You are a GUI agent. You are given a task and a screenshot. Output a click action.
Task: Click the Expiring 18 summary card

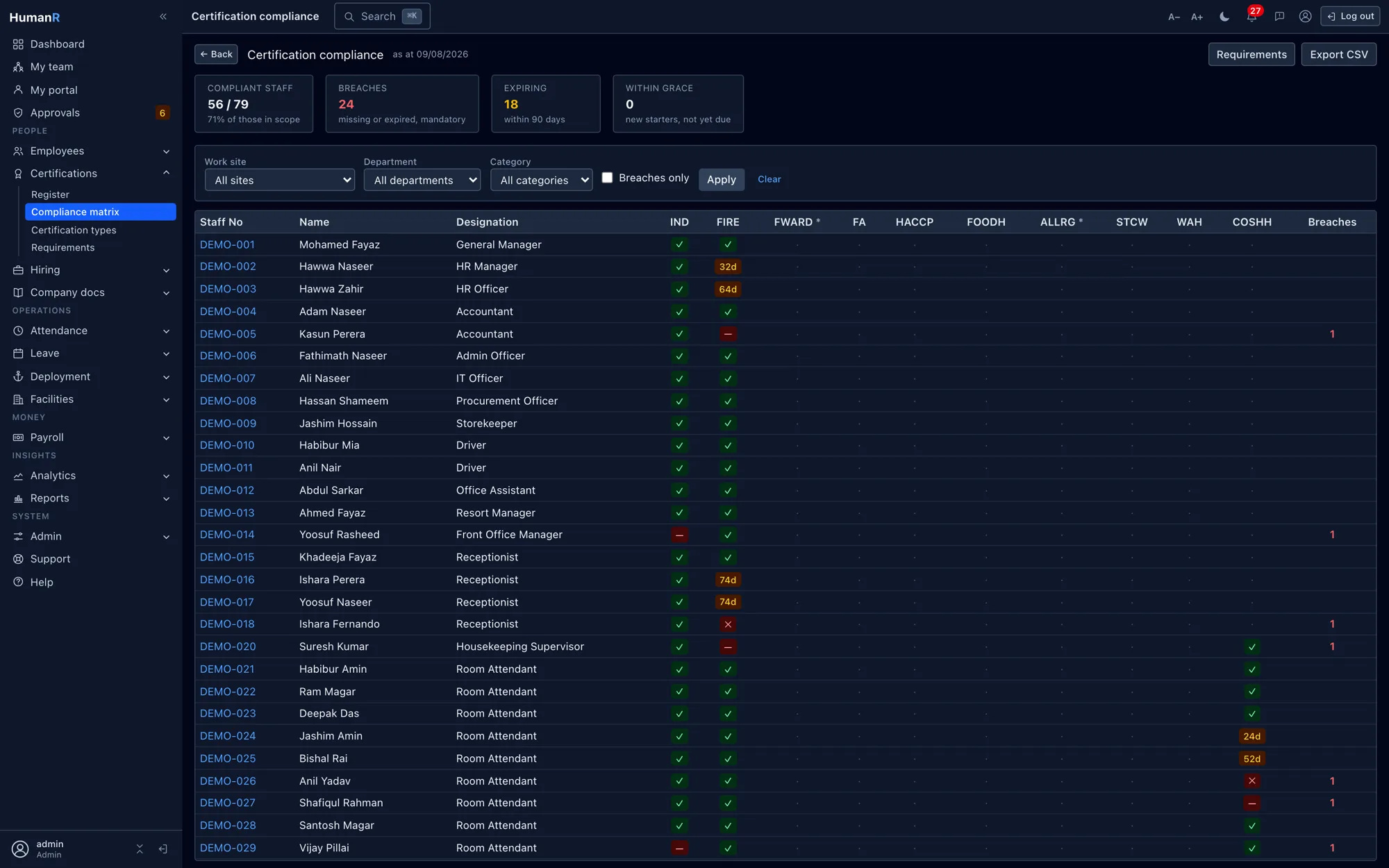point(545,103)
